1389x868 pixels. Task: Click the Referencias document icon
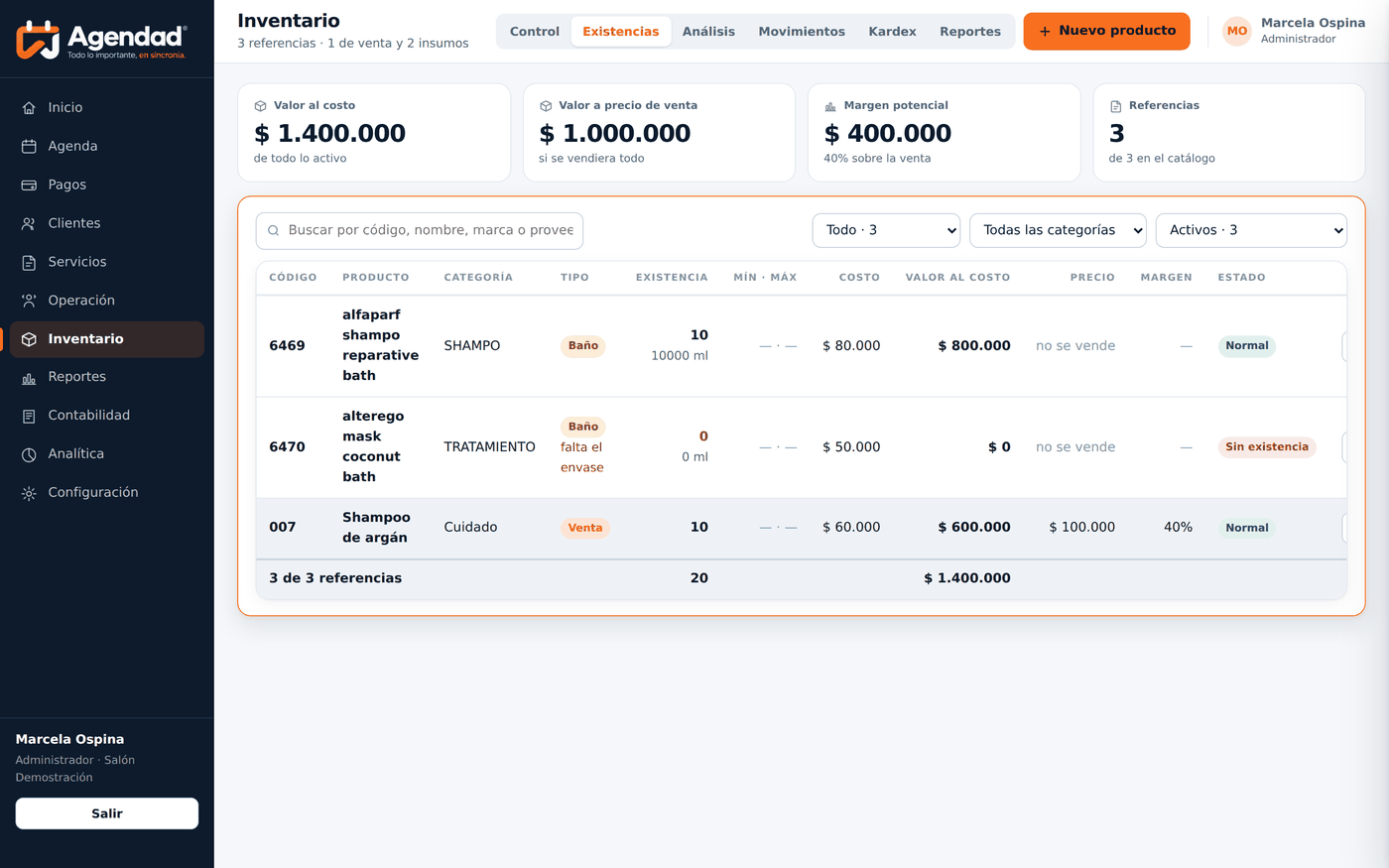pos(1115,106)
